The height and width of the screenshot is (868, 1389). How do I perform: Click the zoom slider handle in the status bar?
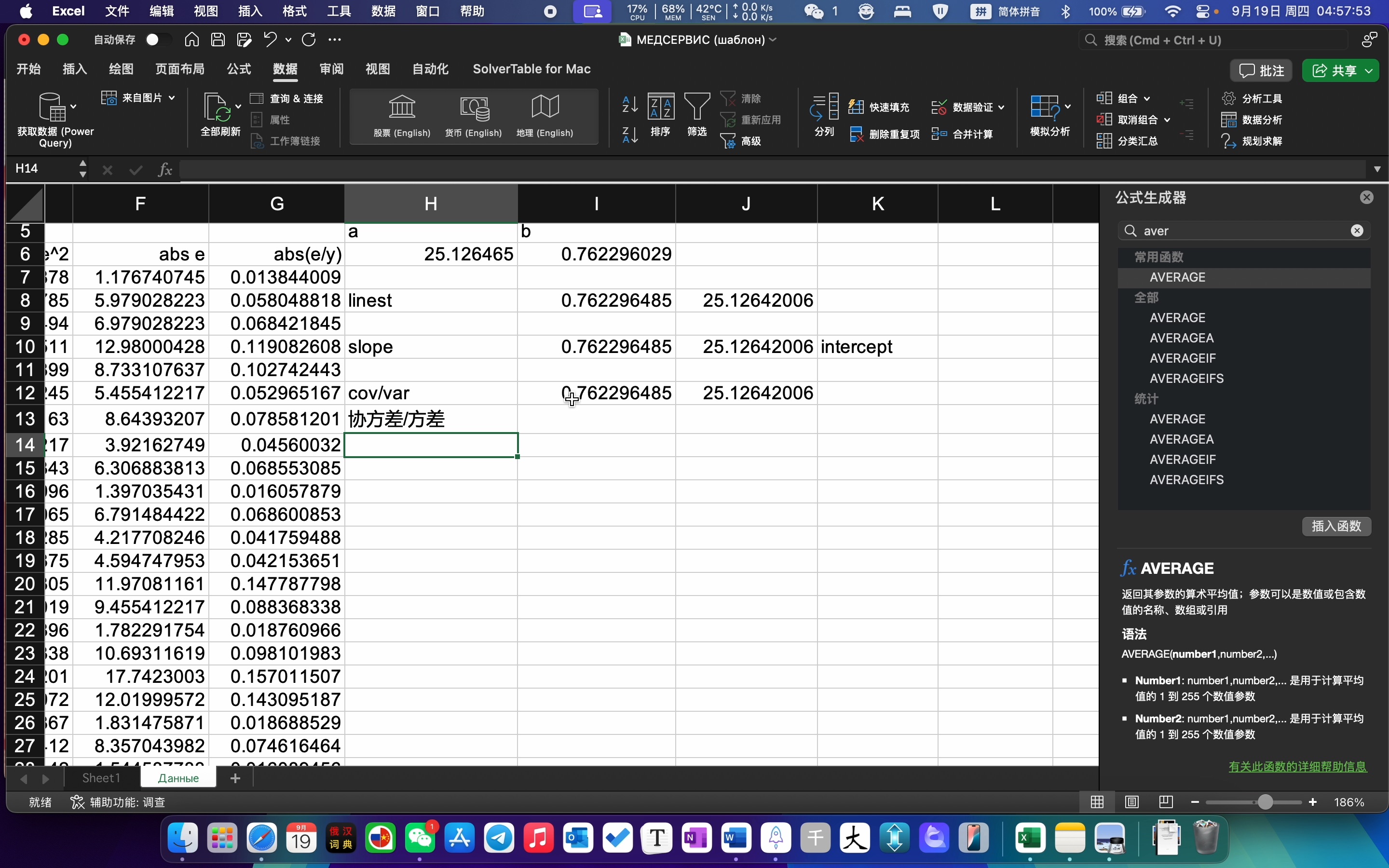point(1265,802)
